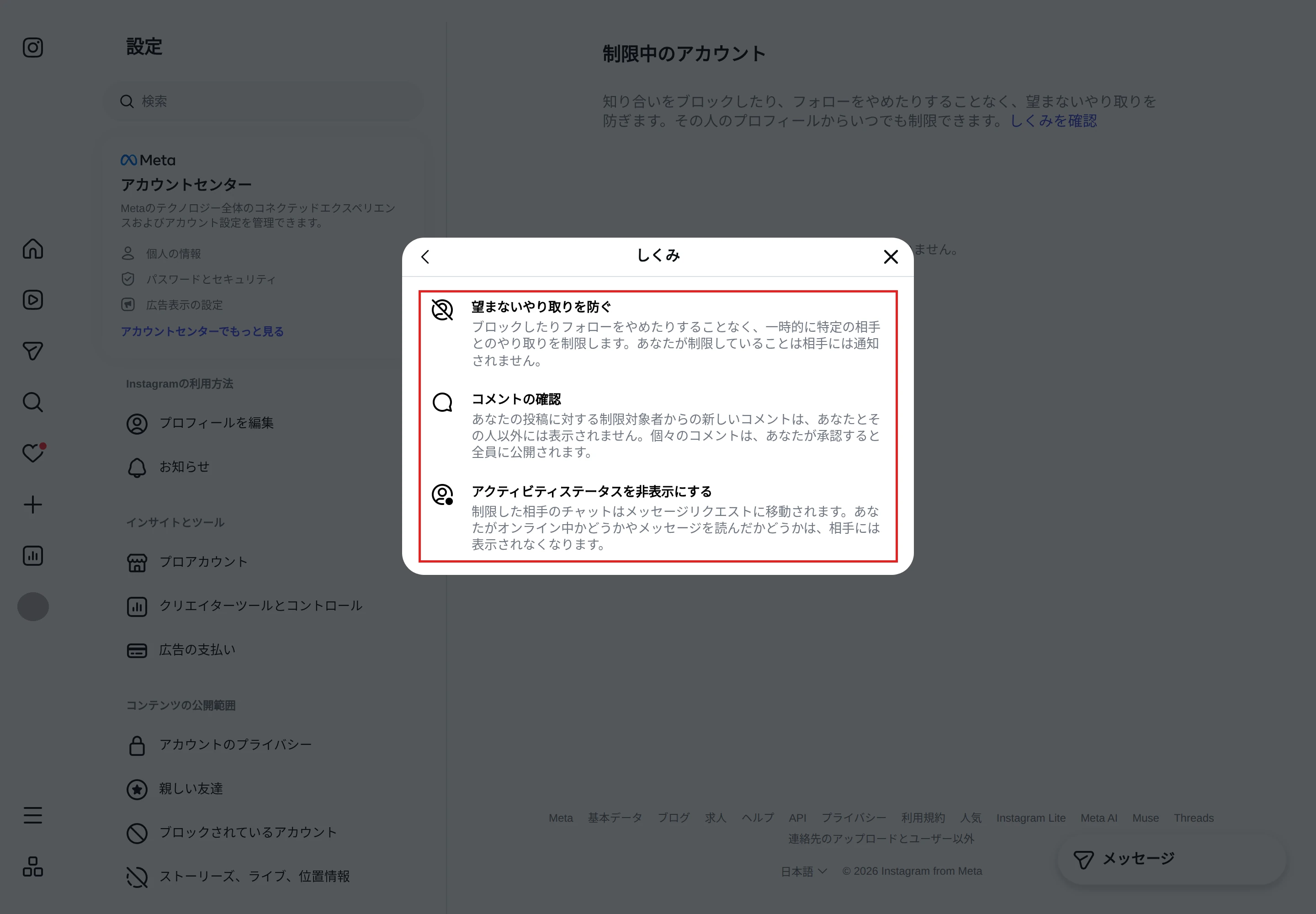Expand the 日本語 language dropdown
The image size is (1316, 914).
tap(804, 871)
